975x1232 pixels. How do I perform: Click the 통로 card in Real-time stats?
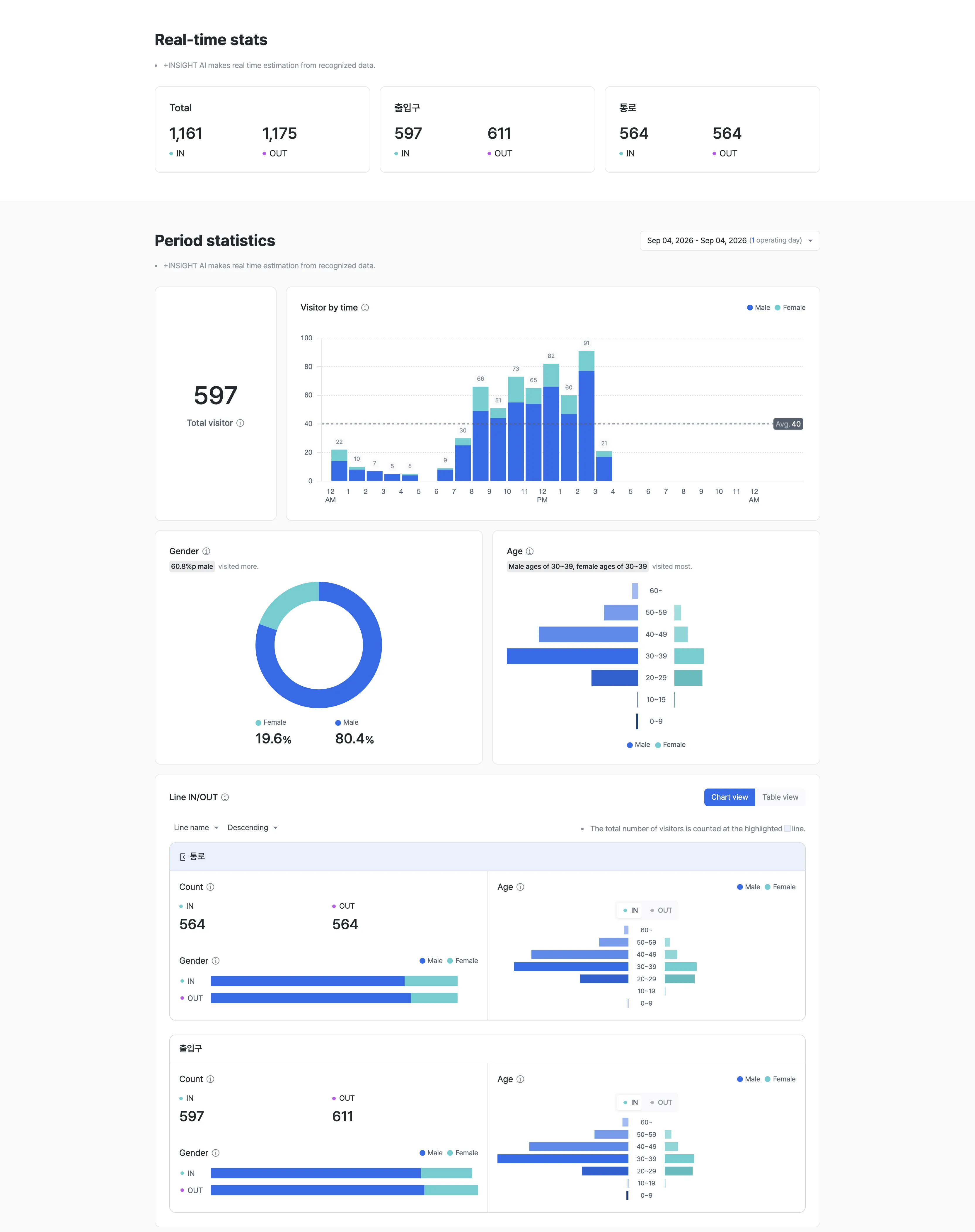tap(712, 129)
